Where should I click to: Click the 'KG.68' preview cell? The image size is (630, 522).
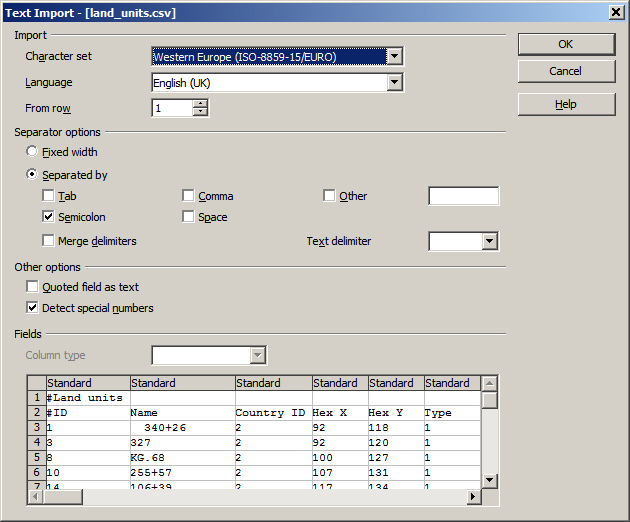[x=182, y=457]
